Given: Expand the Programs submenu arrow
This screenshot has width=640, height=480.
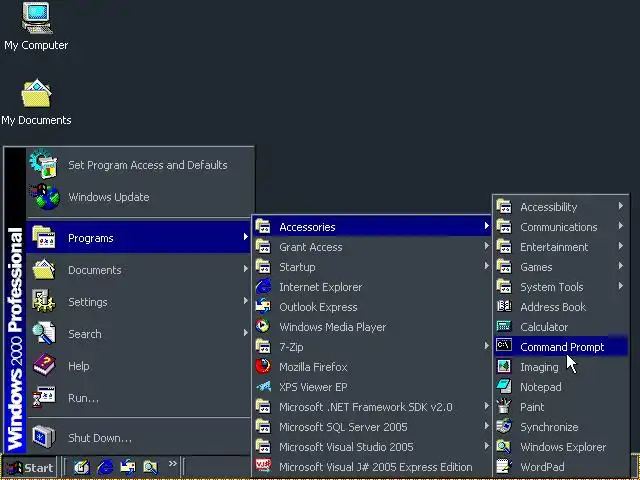Looking at the screenshot, I should 245,237.
